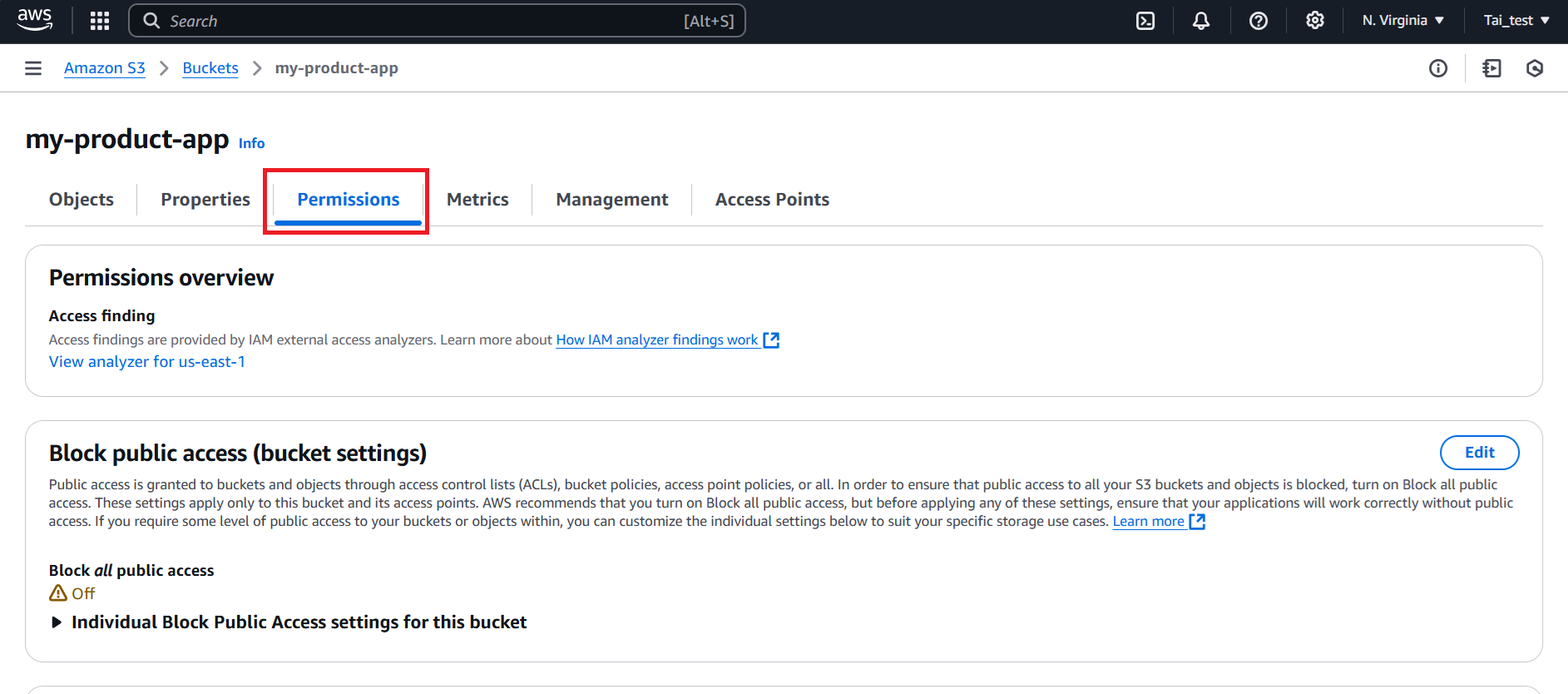Click the panel toggle icon beside info
The image size is (1568, 694).
click(x=1492, y=68)
